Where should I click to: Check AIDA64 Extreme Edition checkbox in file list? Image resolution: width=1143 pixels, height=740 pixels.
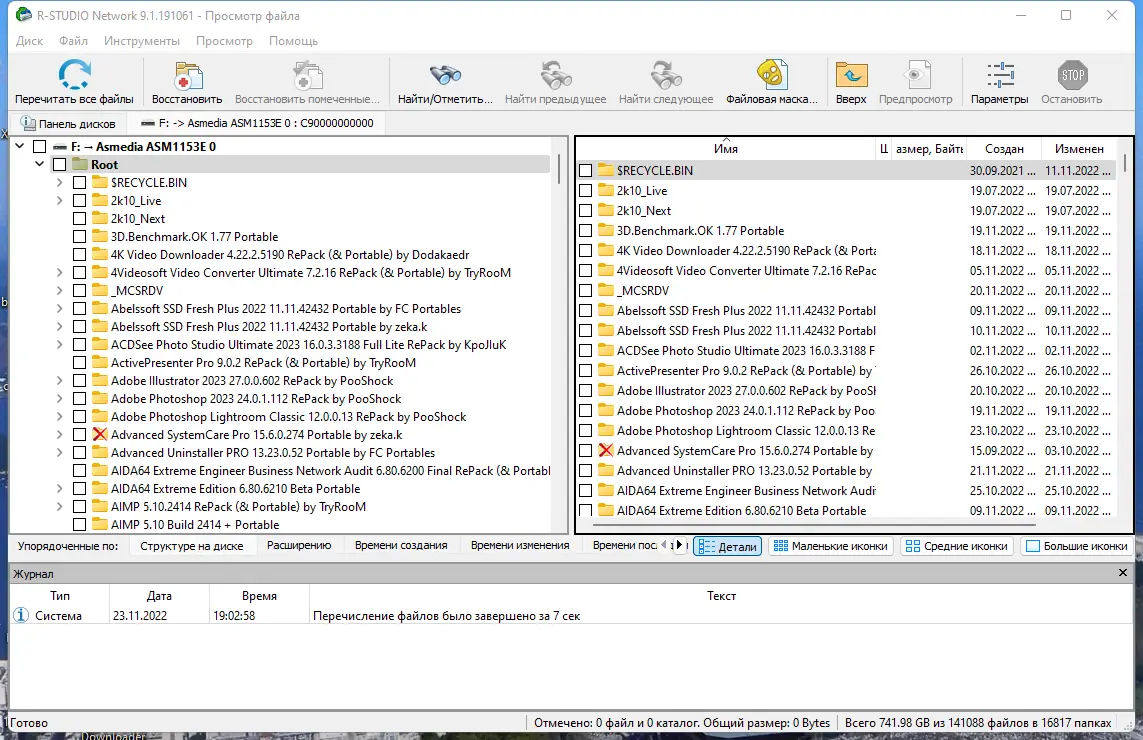(x=585, y=510)
